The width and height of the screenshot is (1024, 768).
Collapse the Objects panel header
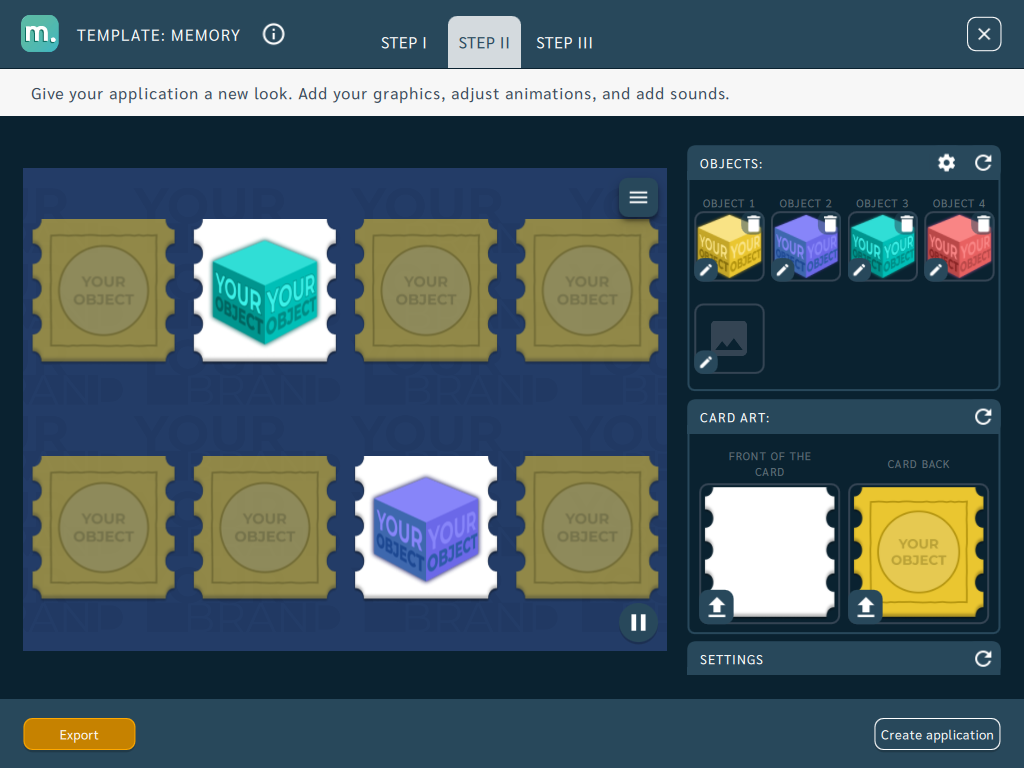[843, 163]
